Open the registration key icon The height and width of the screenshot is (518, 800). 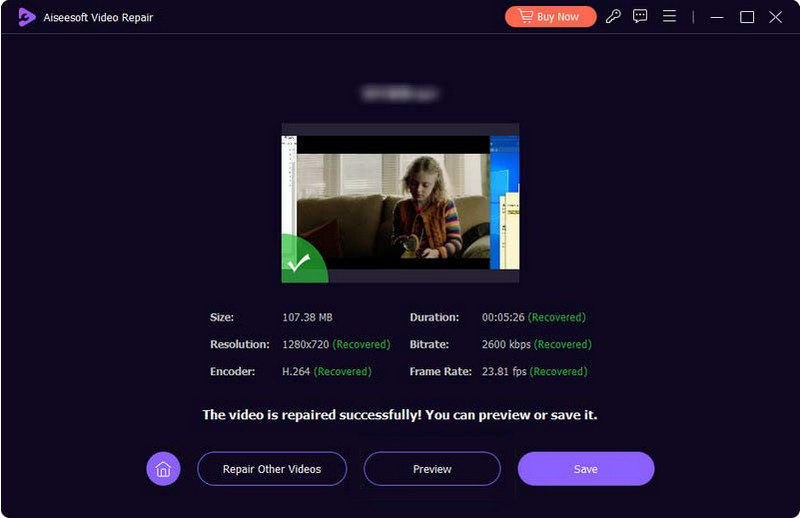613,17
